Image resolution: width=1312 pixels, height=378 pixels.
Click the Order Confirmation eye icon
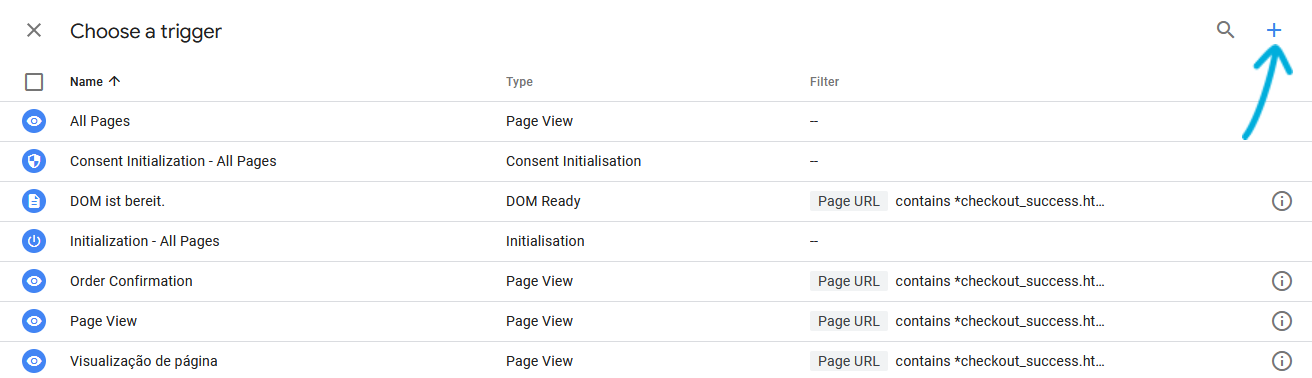click(34, 281)
